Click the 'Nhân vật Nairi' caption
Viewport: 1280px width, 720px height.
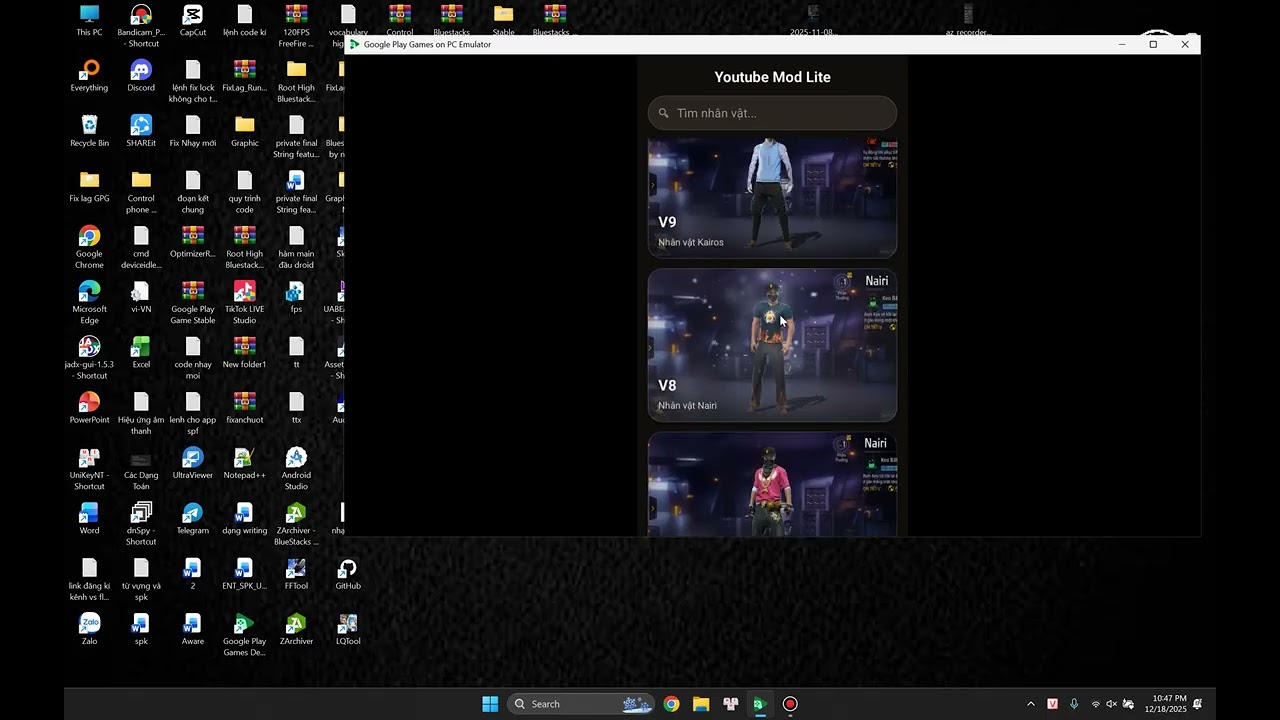coord(687,405)
